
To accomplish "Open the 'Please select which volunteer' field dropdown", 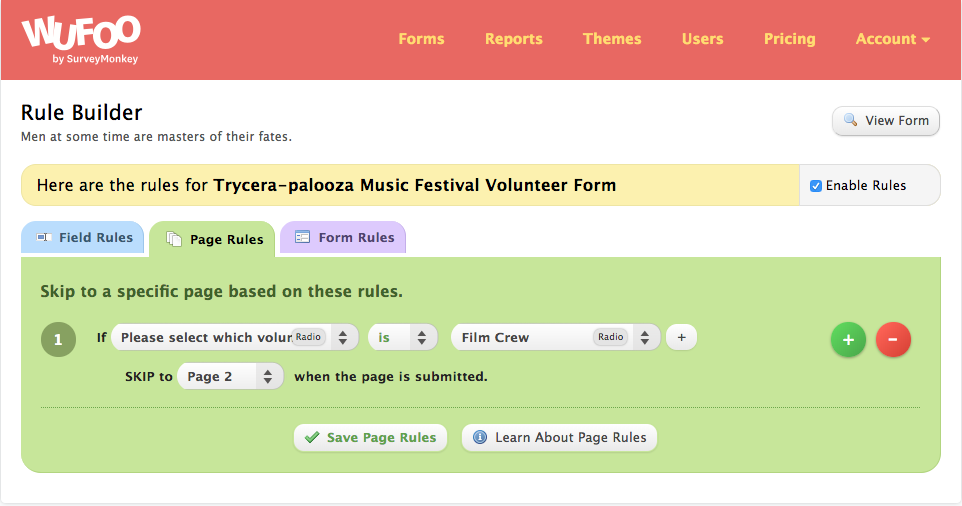I will point(235,337).
